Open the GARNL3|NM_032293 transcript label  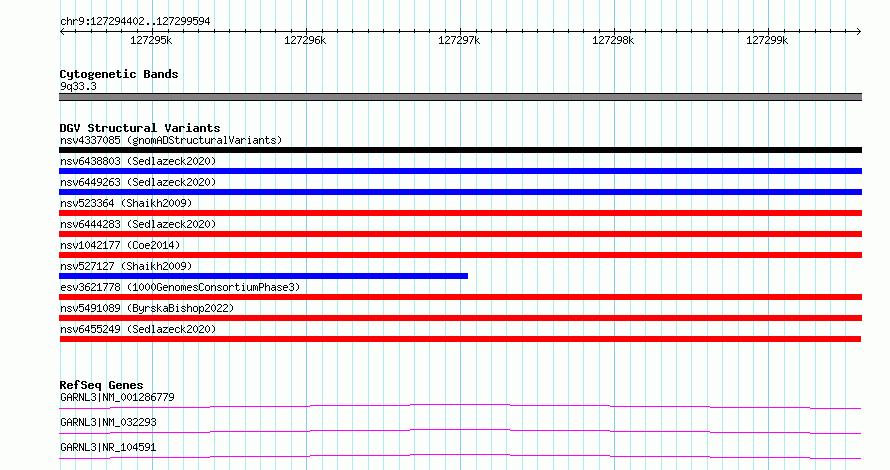pyautogui.click(x=108, y=422)
